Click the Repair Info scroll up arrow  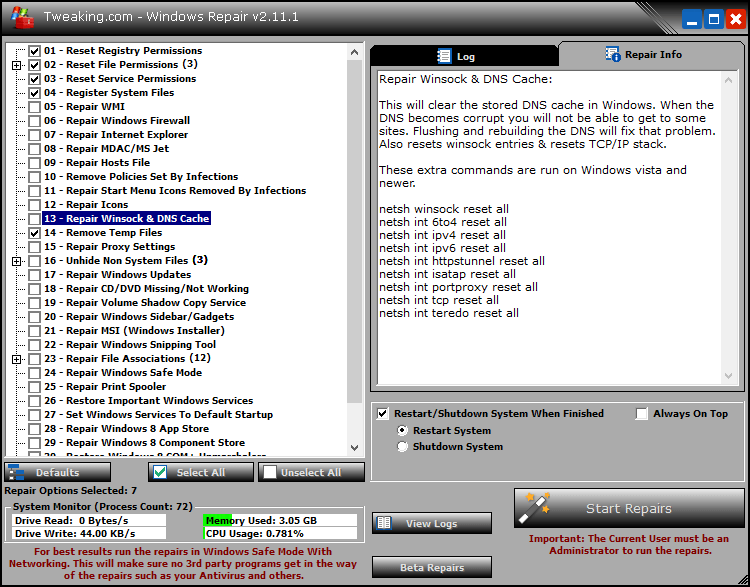click(728, 80)
